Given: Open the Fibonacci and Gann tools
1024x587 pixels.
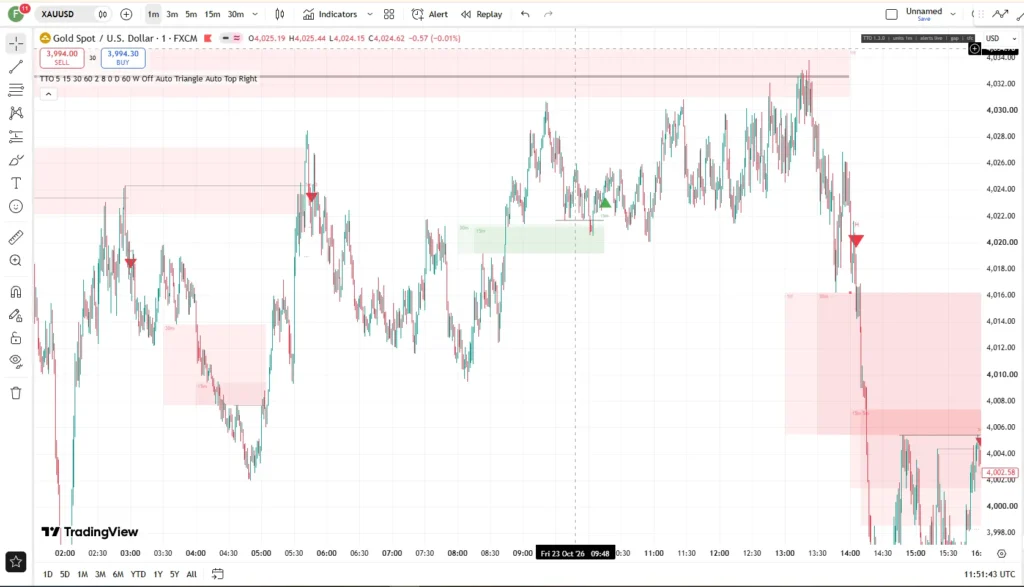Looking at the screenshot, I should point(16,89).
